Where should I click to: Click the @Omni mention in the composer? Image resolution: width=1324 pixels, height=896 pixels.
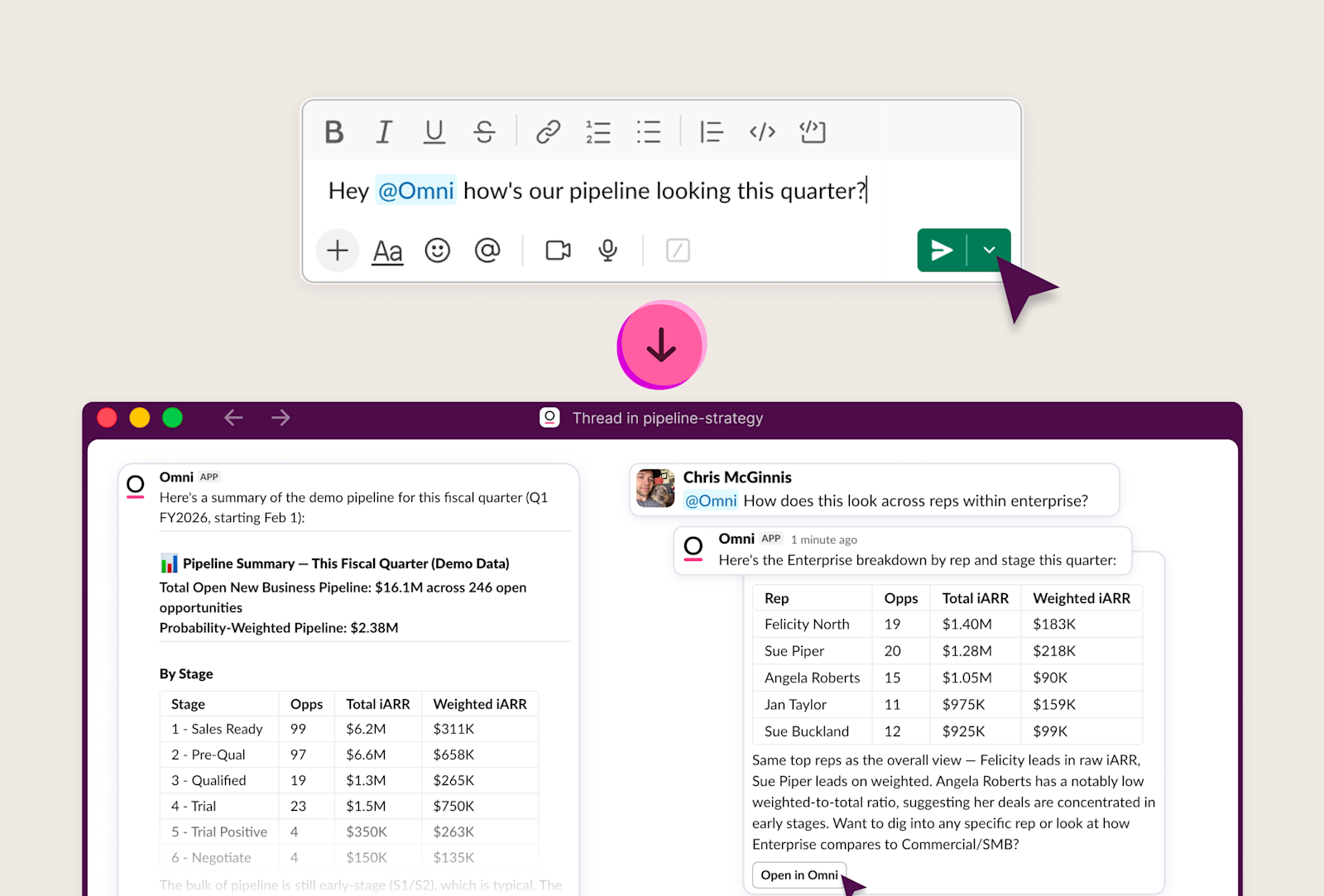pyautogui.click(x=416, y=191)
